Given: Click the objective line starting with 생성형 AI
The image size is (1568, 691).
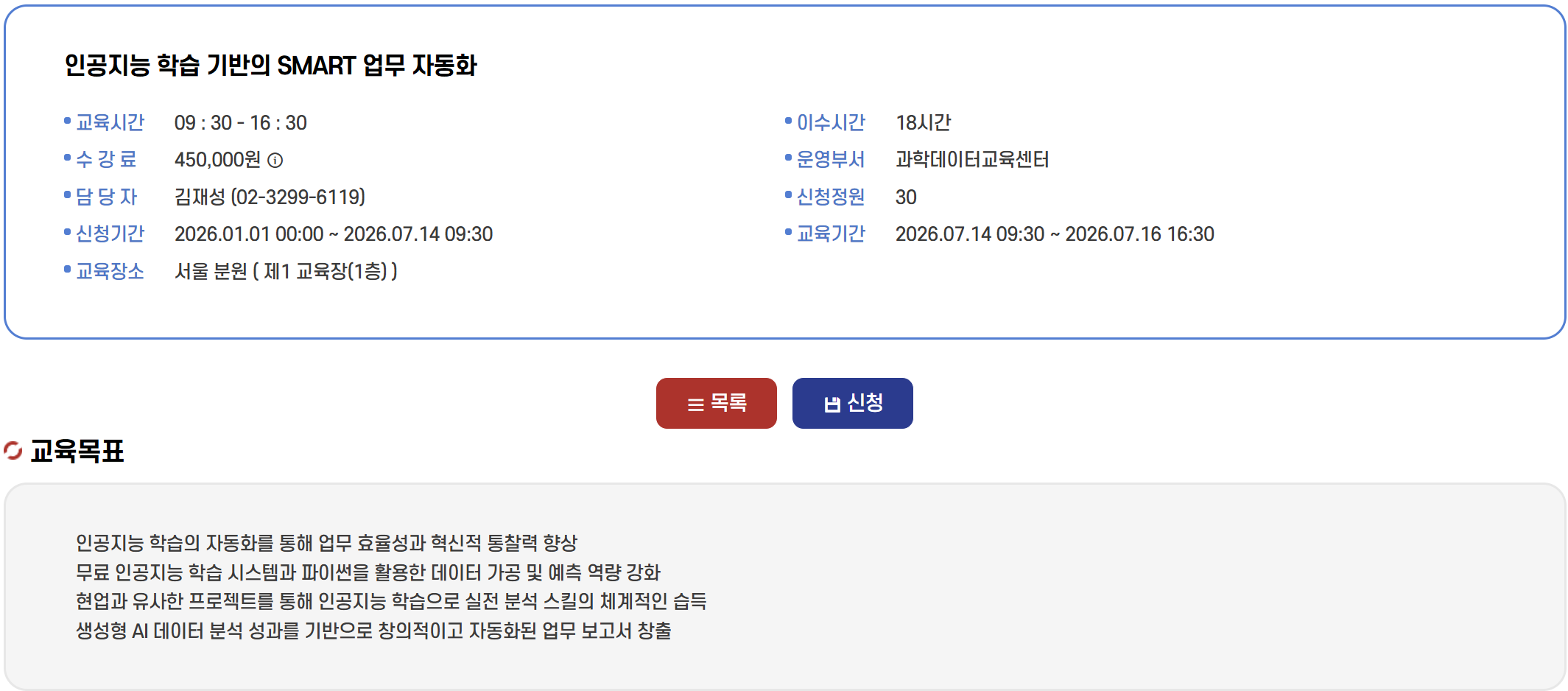Looking at the screenshot, I should 373,631.
